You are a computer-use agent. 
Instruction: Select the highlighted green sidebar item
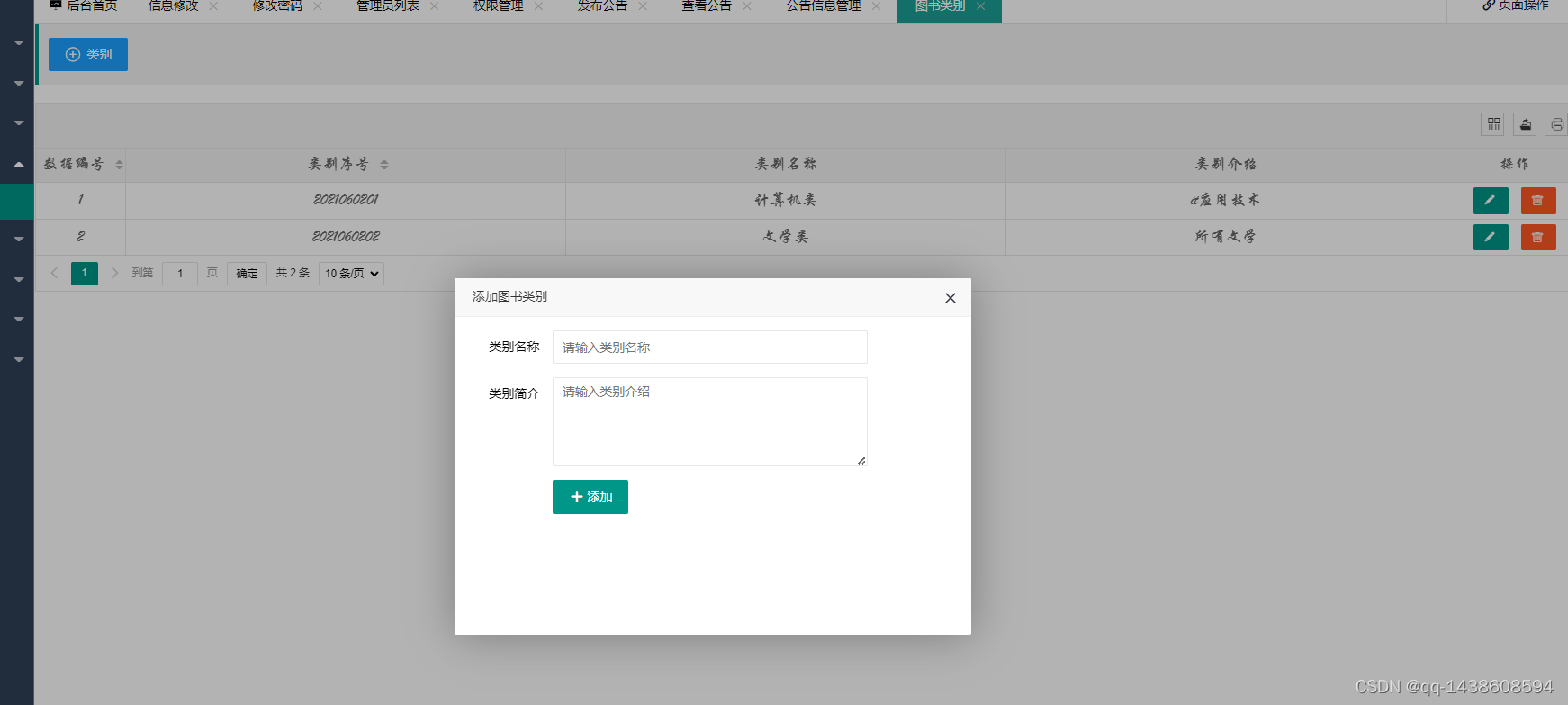[x=17, y=202]
